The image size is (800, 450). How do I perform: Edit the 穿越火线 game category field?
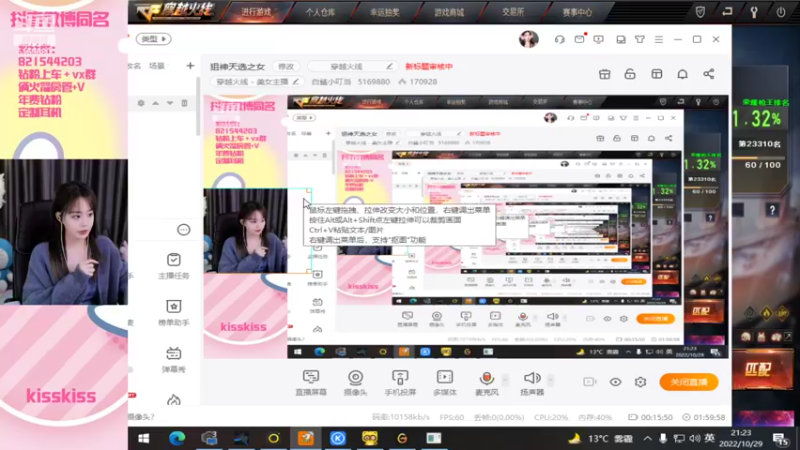[353, 66]
